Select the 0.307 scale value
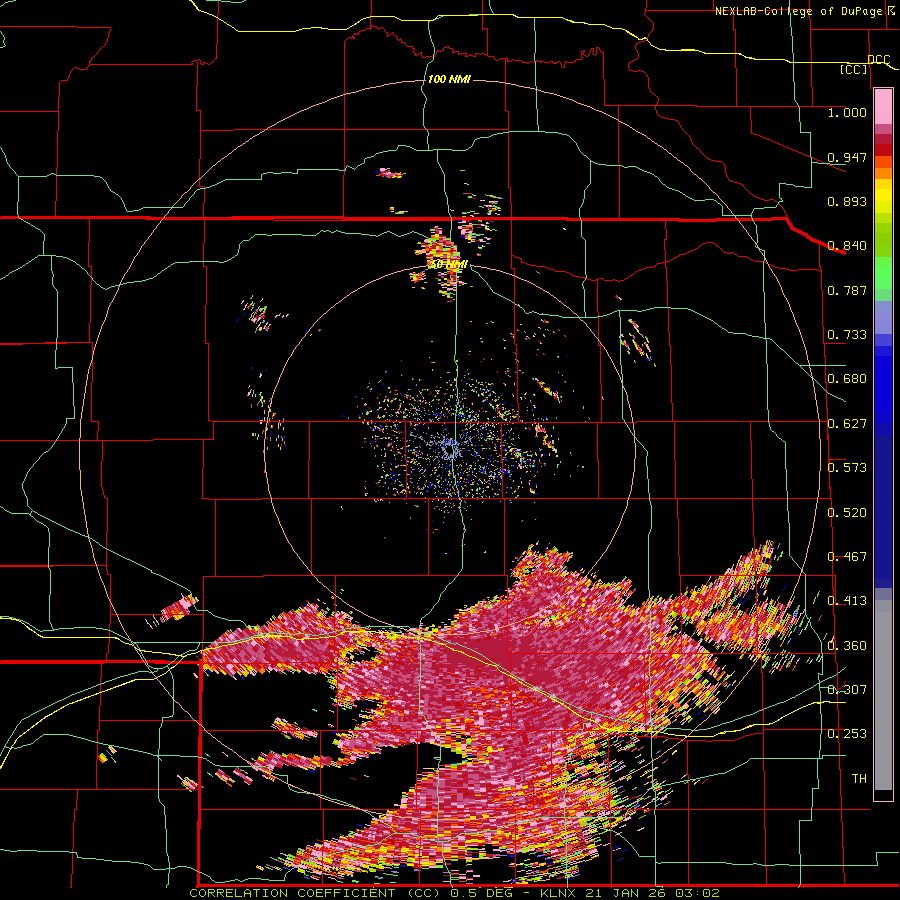This screenshot has width=900, height=900. coord(847,690)
